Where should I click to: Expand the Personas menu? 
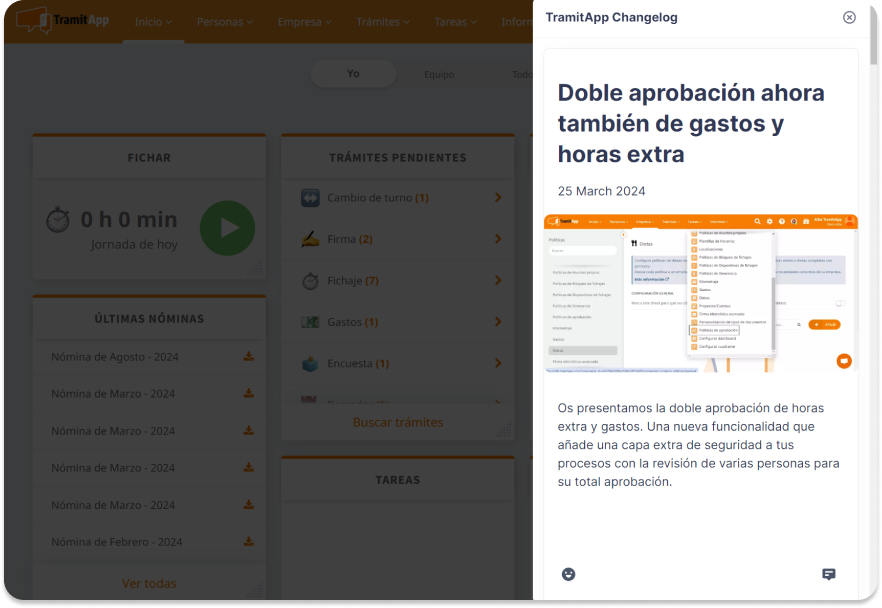224,22
